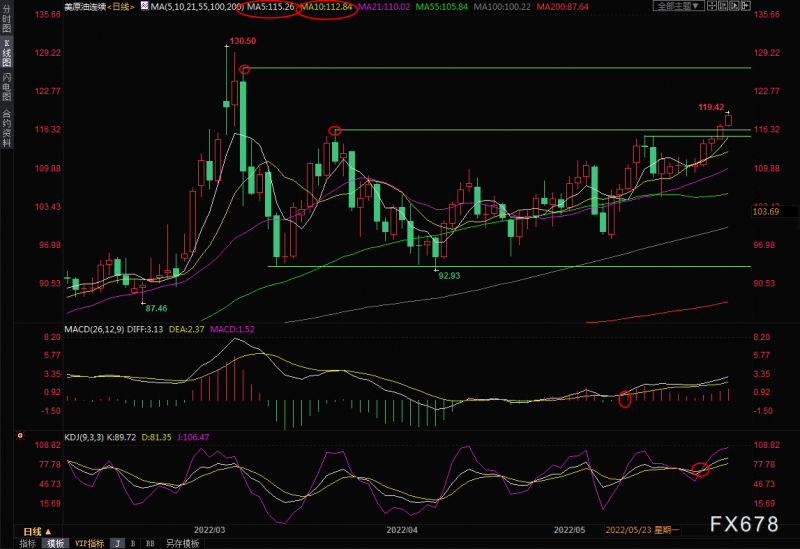This screenshot has height=549, width=800.
Task: Click the MA100:100.22 value label
Action: [x=502, y=7]
